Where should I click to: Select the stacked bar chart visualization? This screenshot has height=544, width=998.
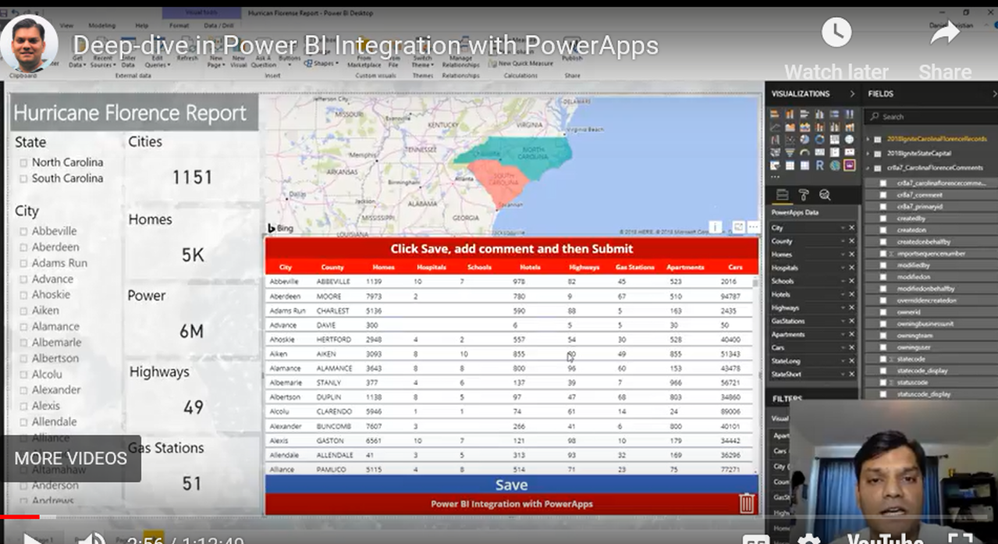(x=775, y=115)
